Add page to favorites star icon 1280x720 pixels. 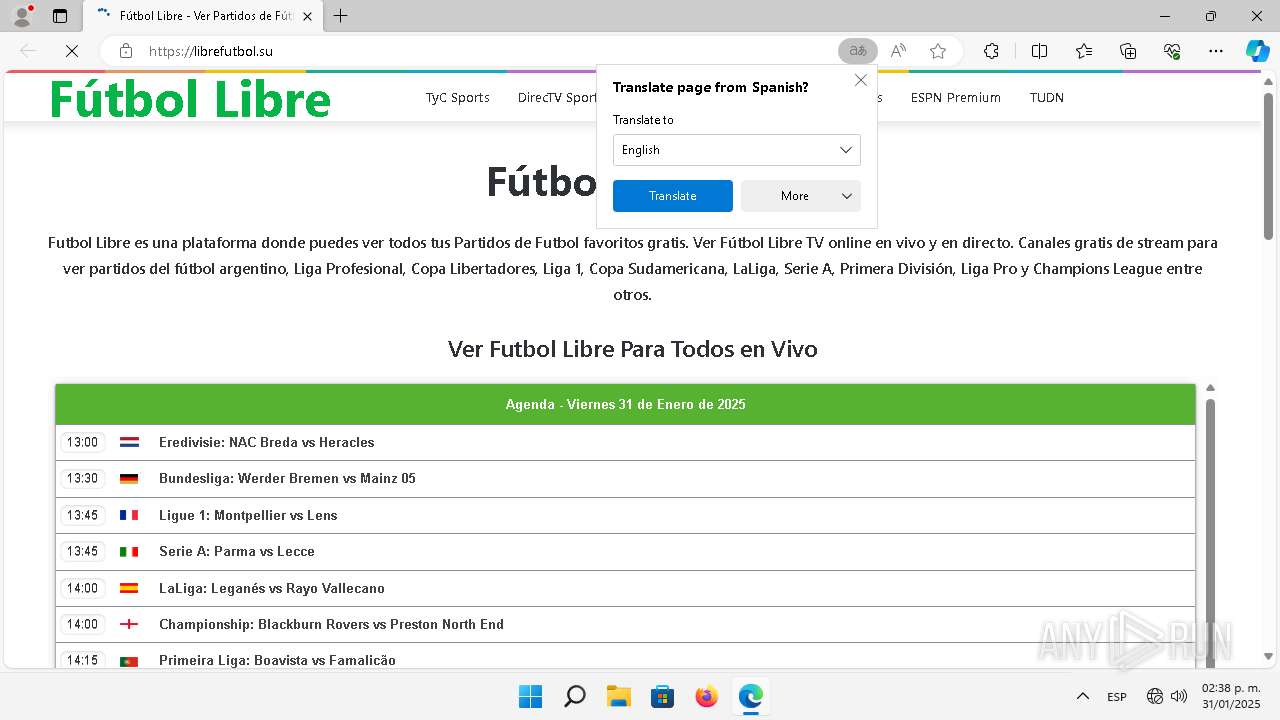tap(938, 51)
